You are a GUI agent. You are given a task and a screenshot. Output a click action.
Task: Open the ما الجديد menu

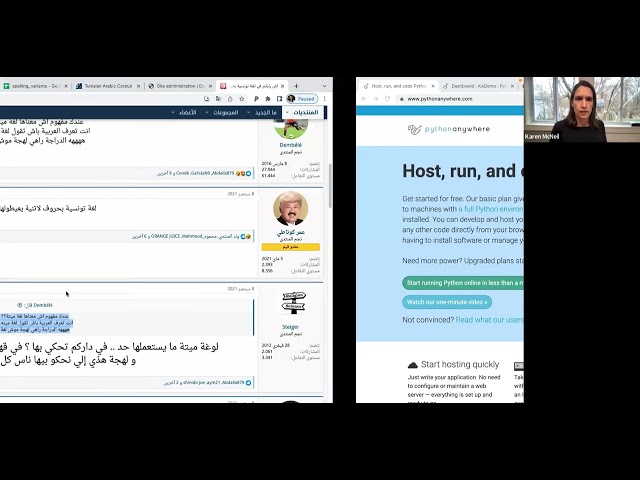point(266,112)
